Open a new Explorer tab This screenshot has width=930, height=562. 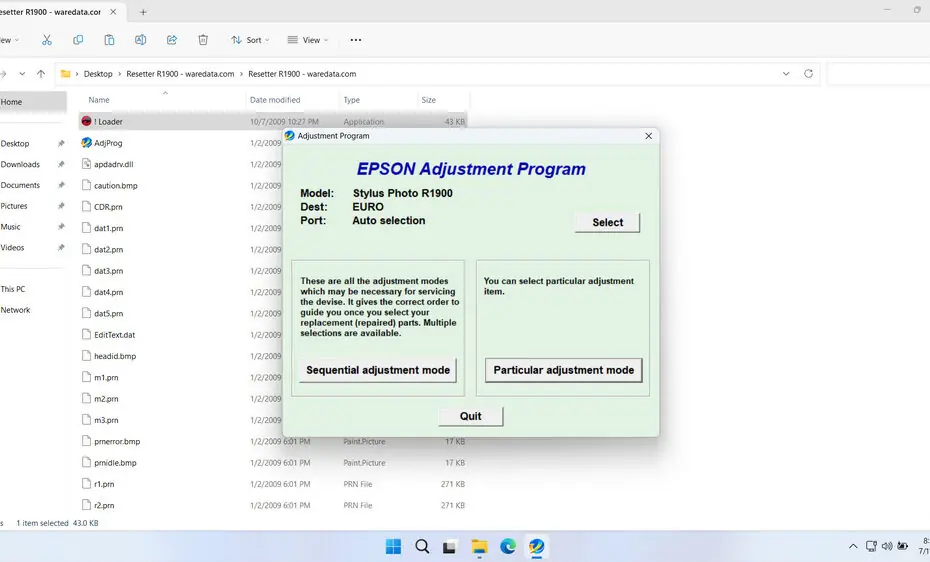coord(143,12)
